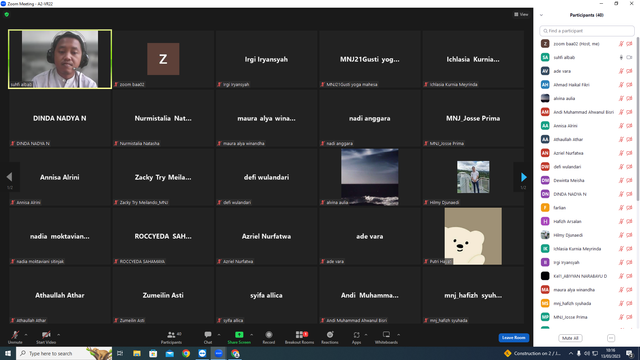Open TeamViewer from taskbar
640x360 pixels.
(202, 353)
